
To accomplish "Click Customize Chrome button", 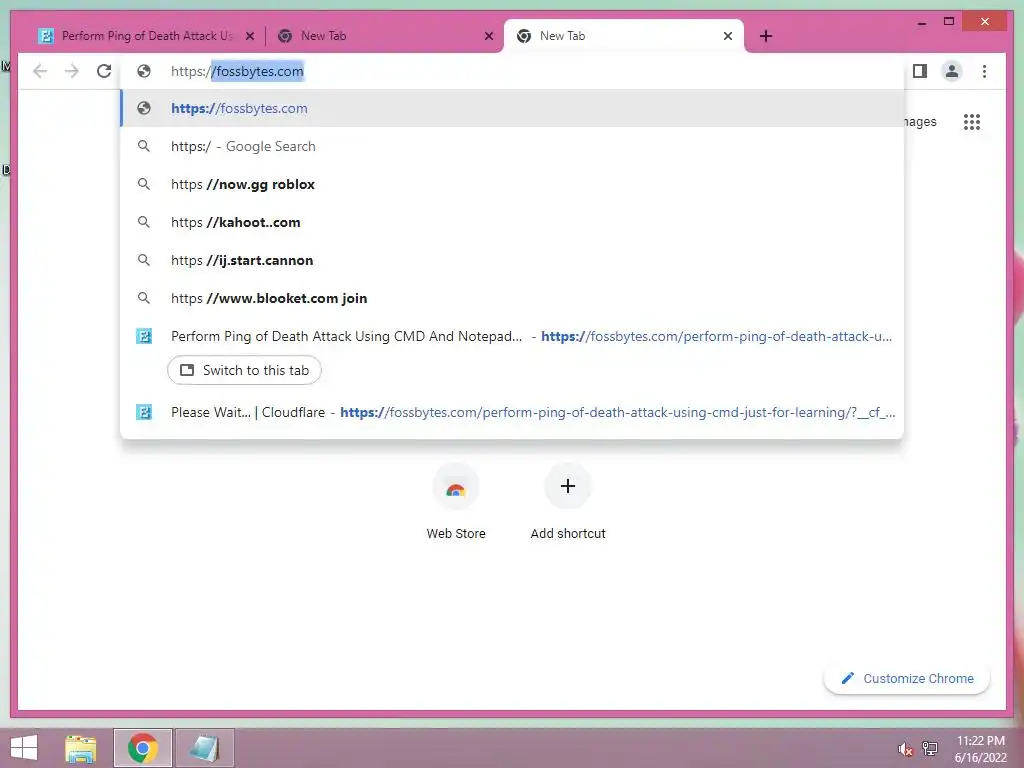I will tap(907, 679).
